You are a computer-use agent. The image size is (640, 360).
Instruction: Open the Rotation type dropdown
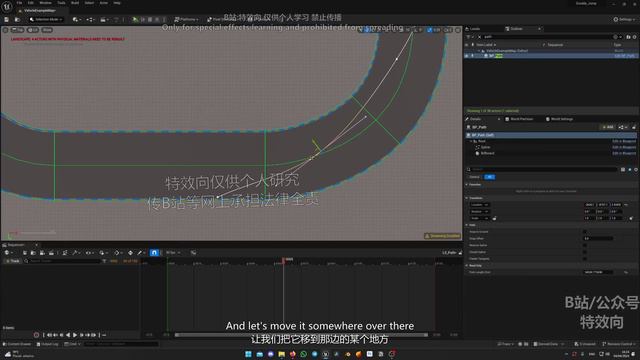(x=480, y=211)
